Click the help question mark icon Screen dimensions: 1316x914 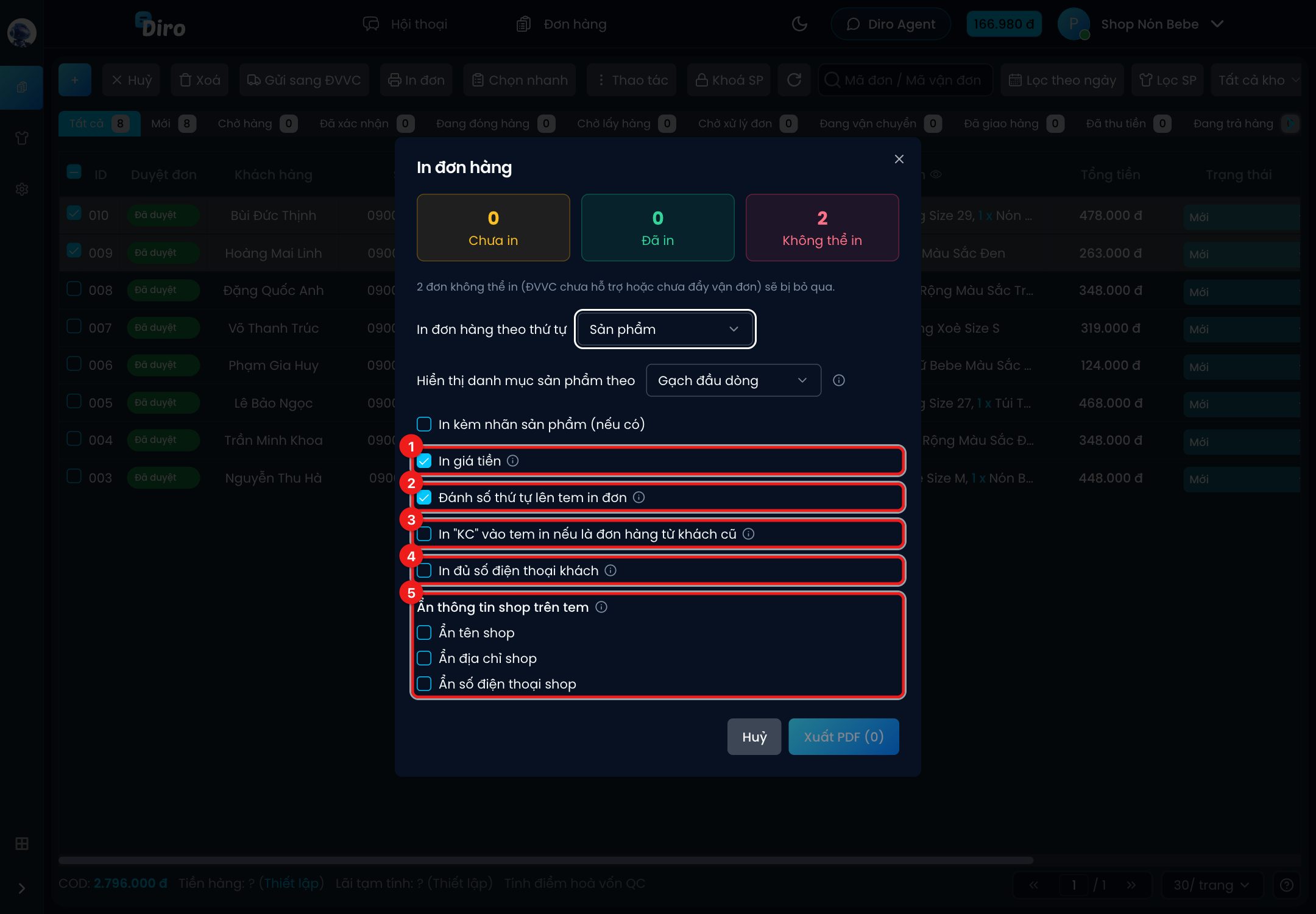[1286, 885]
